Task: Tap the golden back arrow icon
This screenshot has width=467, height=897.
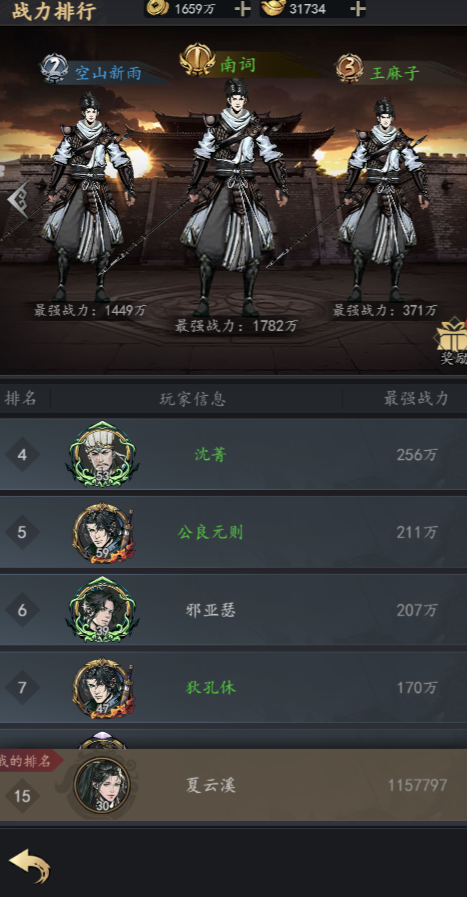Action: pyautogui.click(x=30, y=866)
